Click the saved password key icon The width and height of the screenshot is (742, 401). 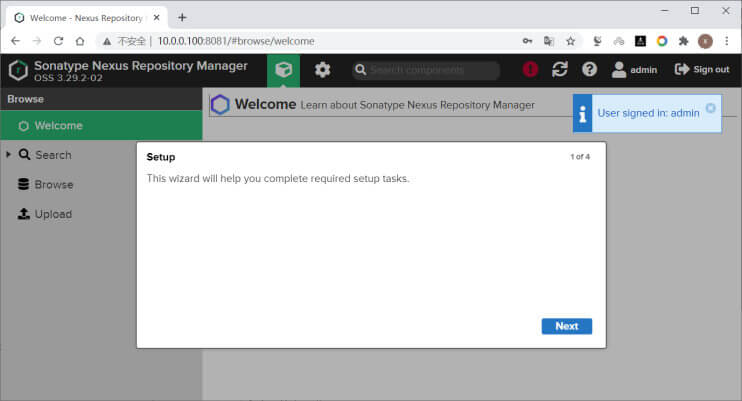[x=527, y=41]
